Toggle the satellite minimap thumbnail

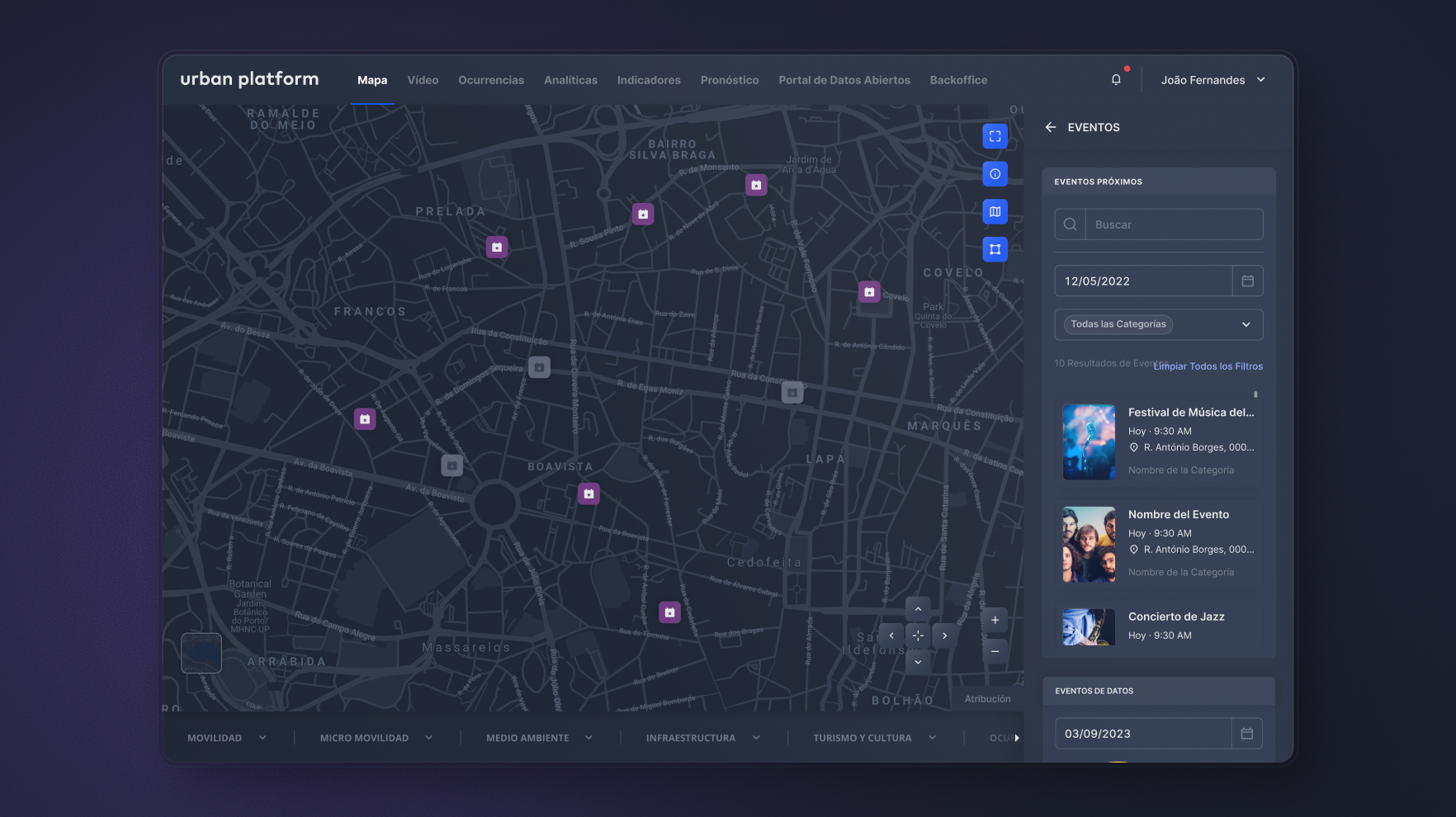[201, 653]
